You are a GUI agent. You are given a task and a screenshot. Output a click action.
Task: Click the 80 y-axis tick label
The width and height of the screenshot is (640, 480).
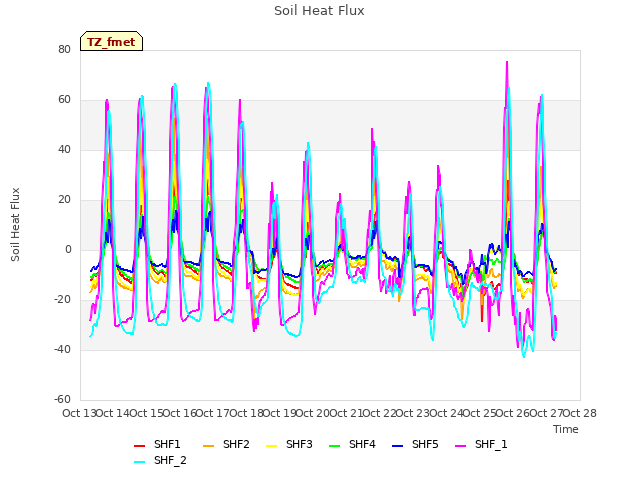tap(64, 49)
